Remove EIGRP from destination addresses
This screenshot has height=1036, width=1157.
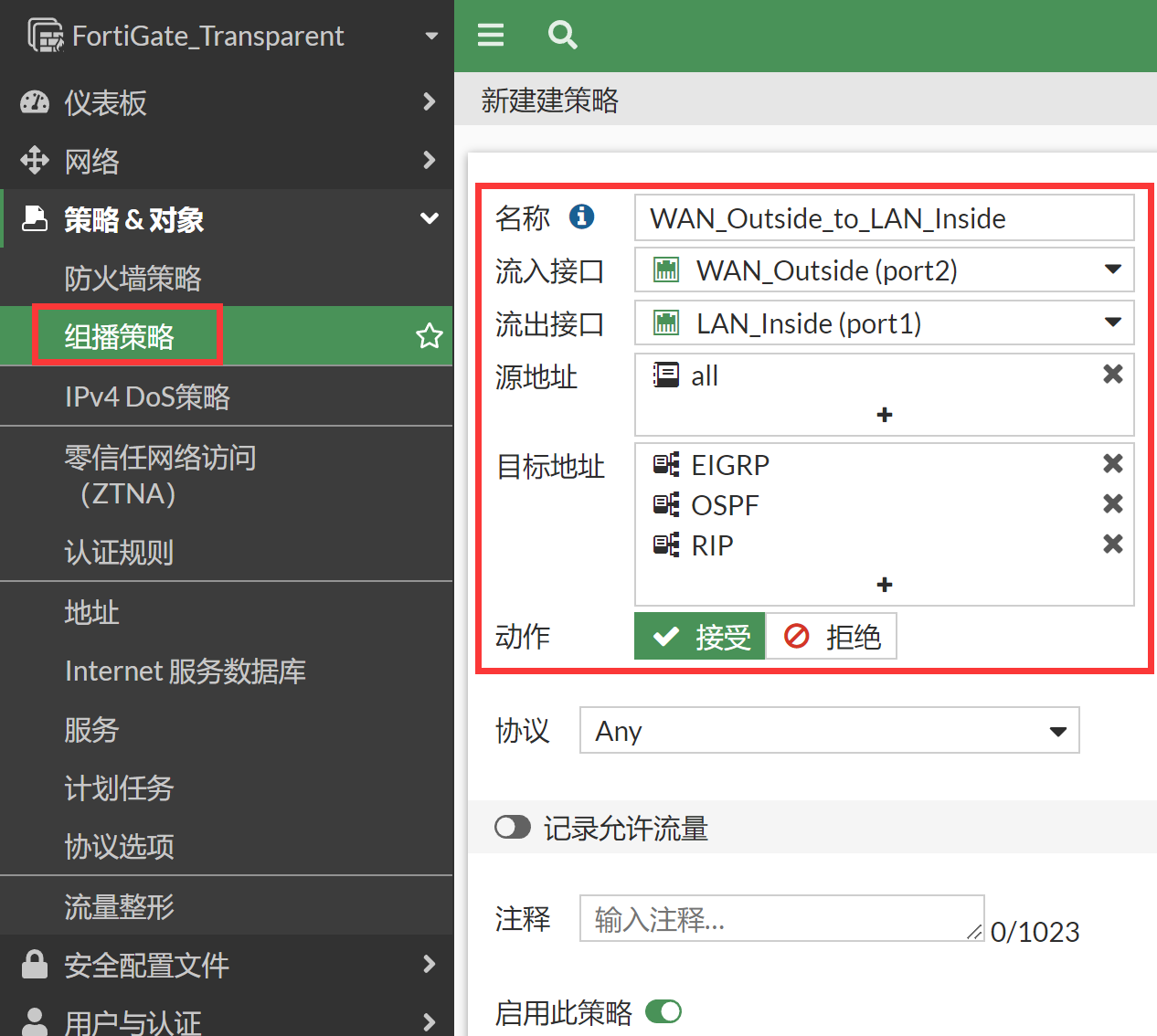coord(1112,464)
